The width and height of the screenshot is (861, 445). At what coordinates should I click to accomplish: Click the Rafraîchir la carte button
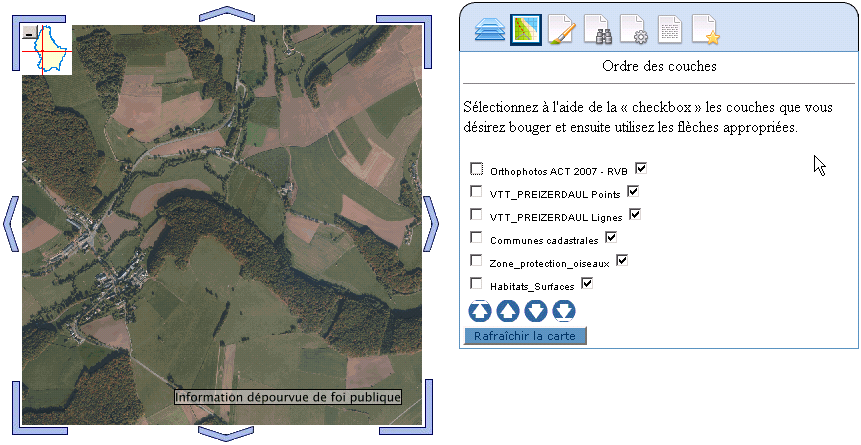pyautogui.click(x=525, y=336)
